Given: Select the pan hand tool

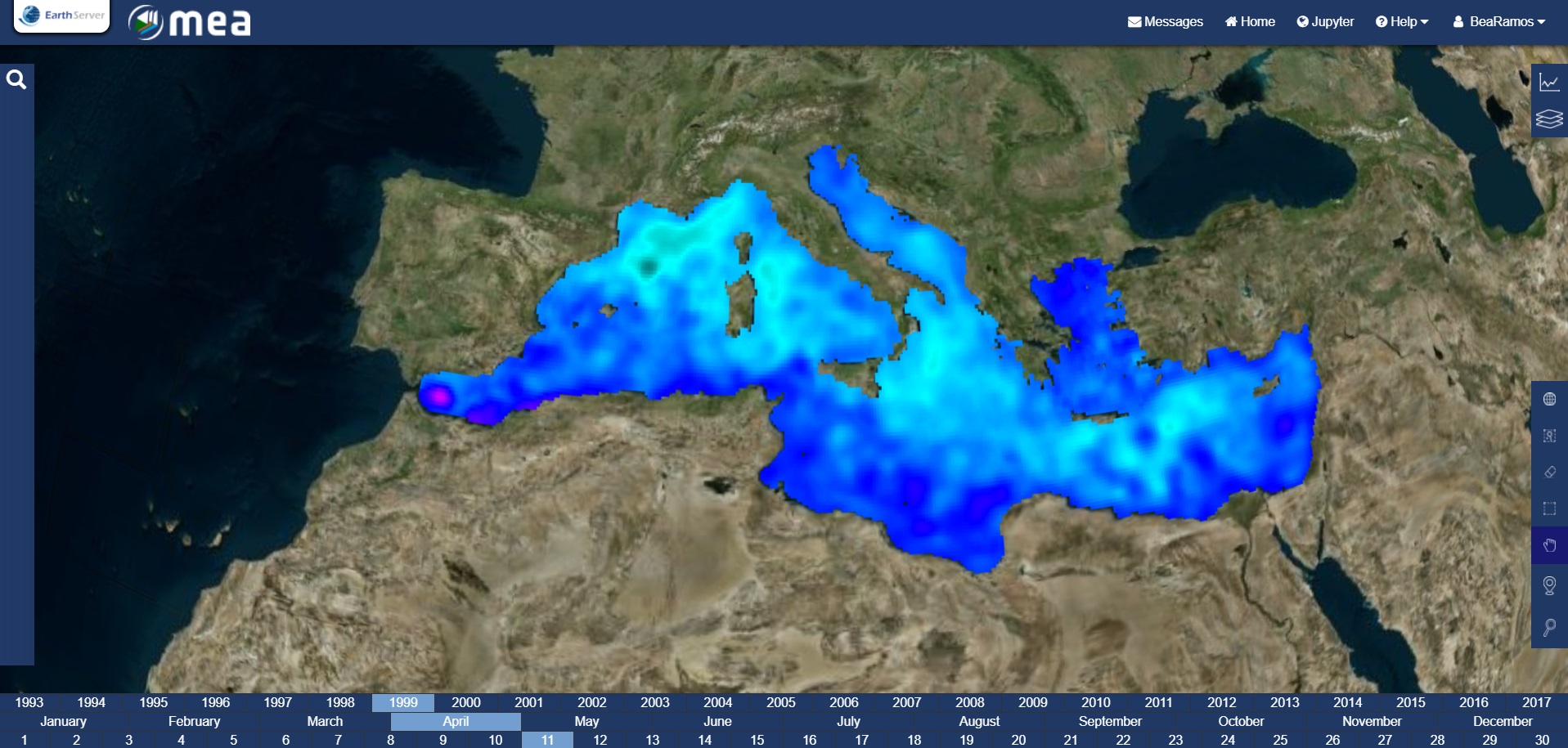Looking at the screenshot, I should 1549,545.
